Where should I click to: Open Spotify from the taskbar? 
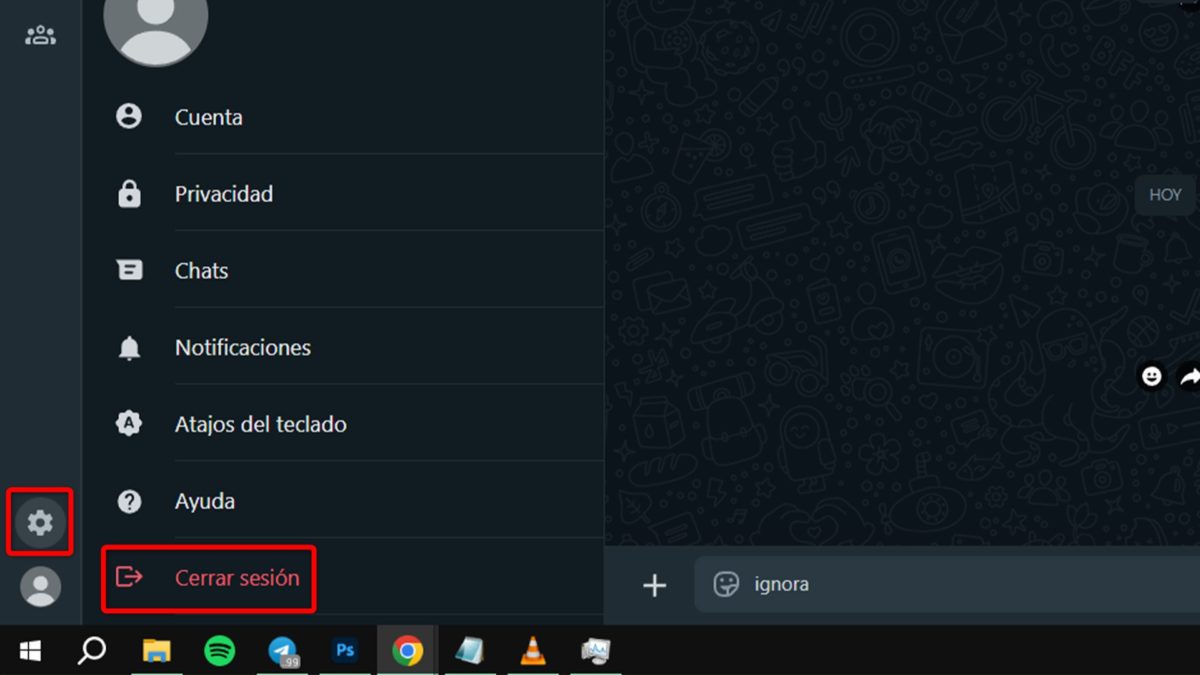click(219, 651)
